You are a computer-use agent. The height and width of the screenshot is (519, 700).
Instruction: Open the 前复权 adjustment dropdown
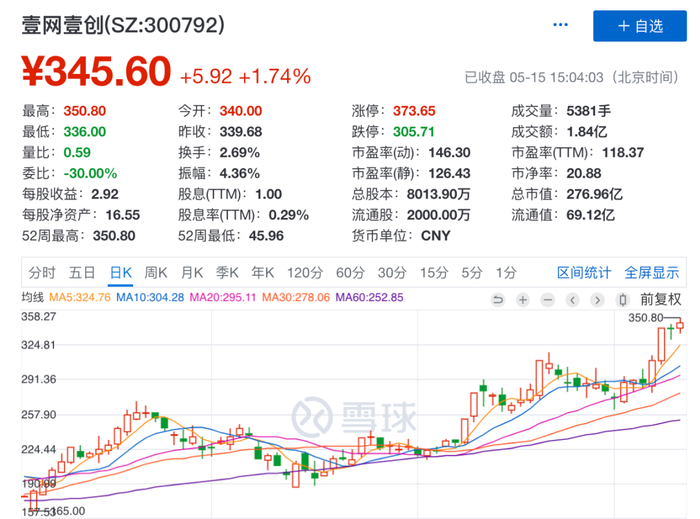661,299
